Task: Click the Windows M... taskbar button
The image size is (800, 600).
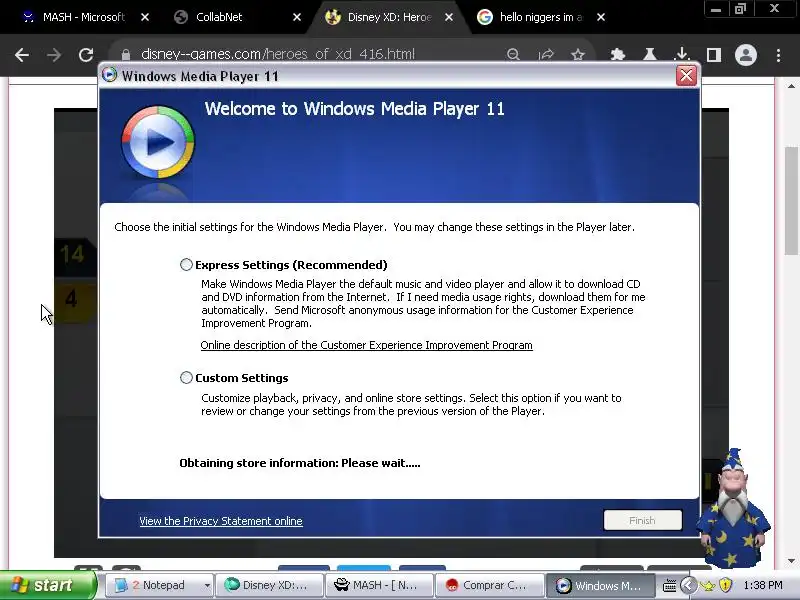Action: pyautogui.click(x=599, y=585)
